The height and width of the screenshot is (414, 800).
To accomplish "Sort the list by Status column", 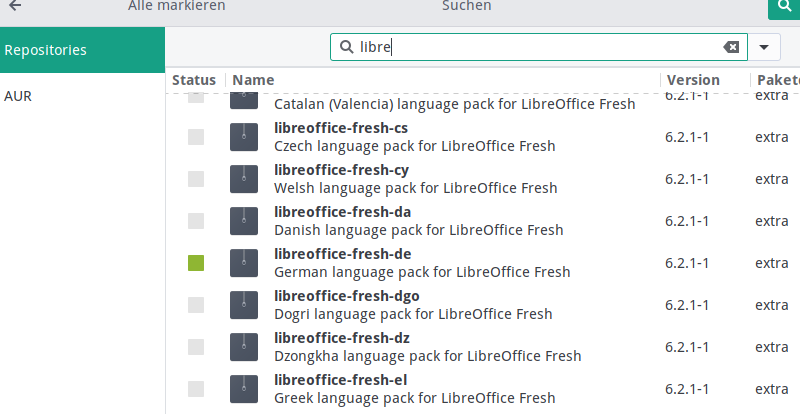I will (194, 80).
